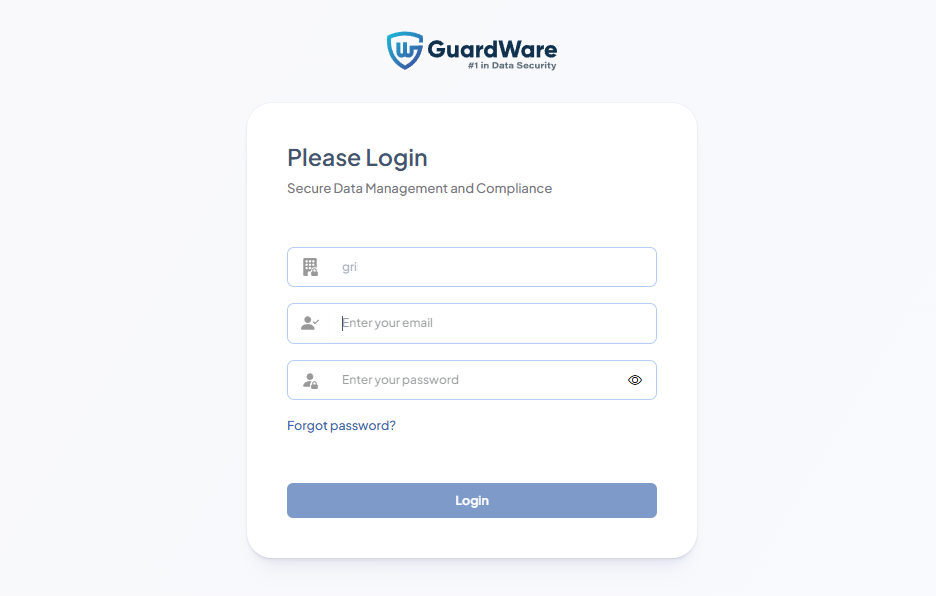The image size is (936, 596).
Task: Place cursor on the password placeholder text
Action: pyautogui.click(x=401, y=380)
